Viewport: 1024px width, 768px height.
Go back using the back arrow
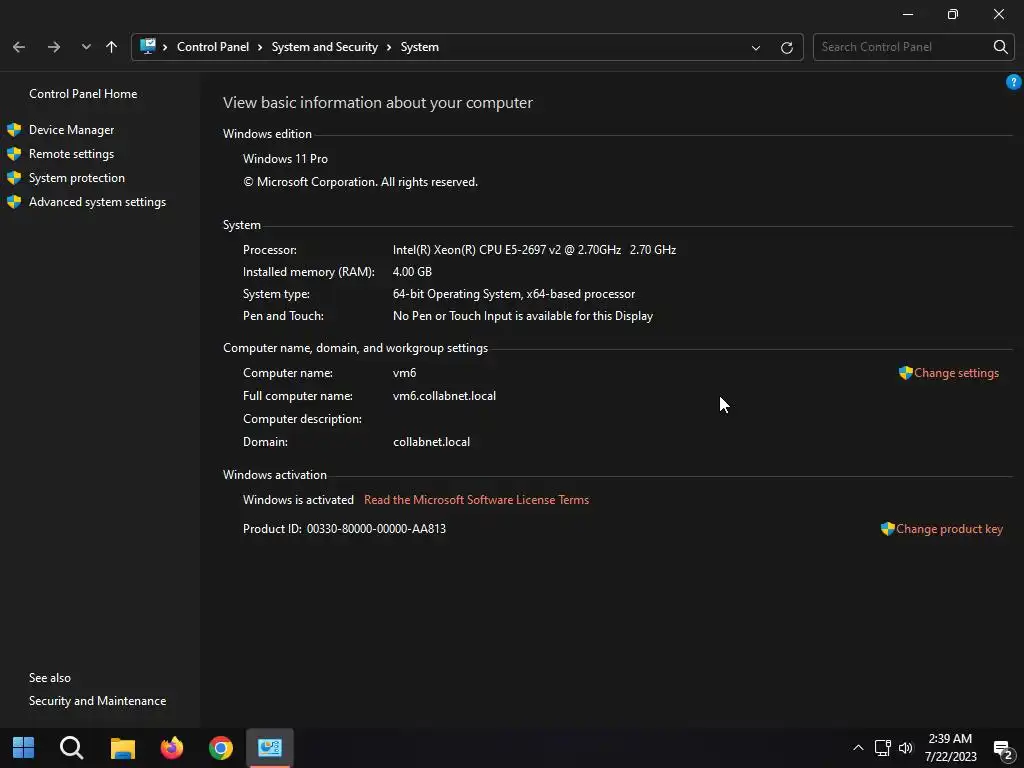19,47
